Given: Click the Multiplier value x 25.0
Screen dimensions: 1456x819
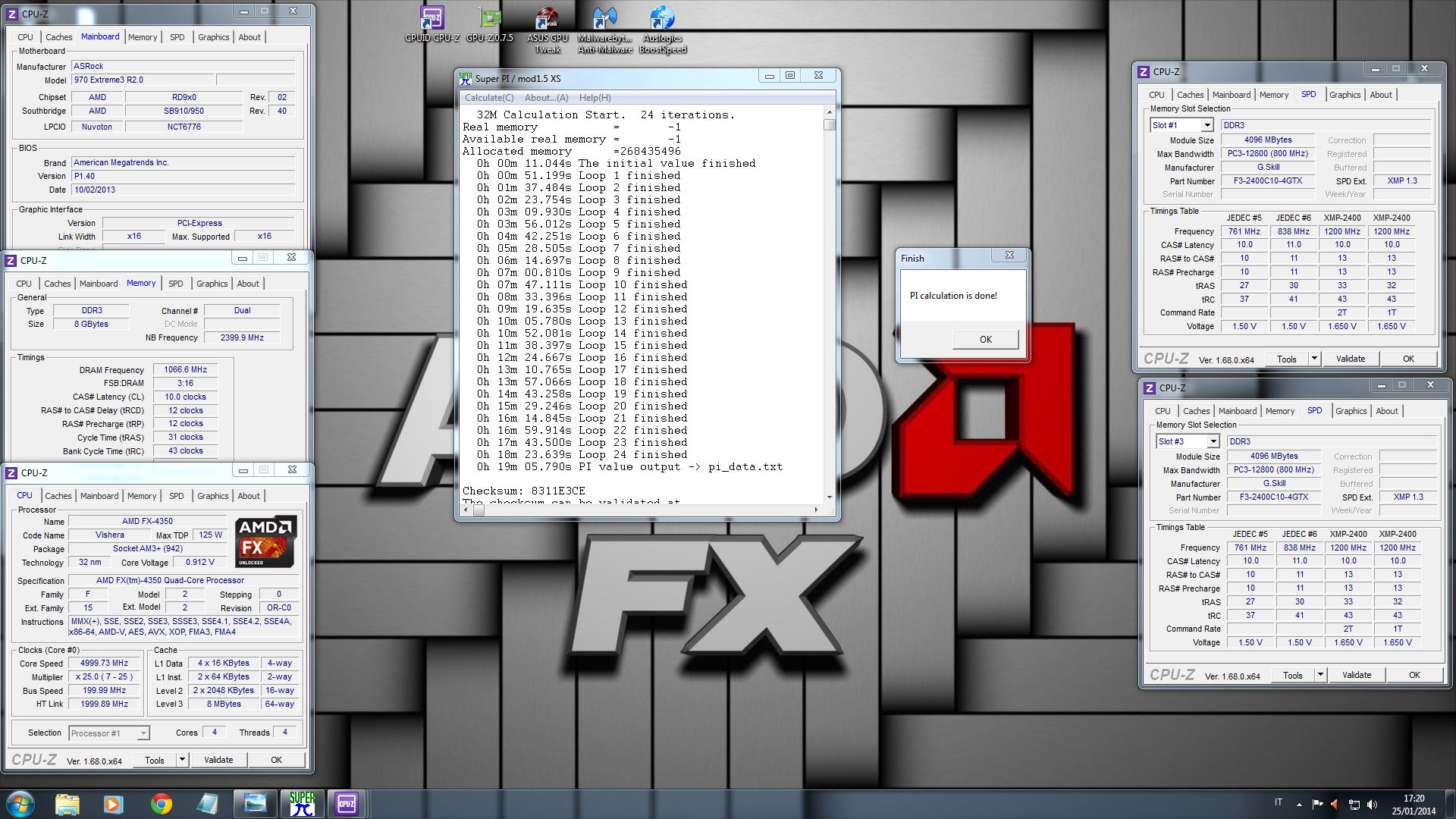Looking at the screenshot, I should click(104, 676).
